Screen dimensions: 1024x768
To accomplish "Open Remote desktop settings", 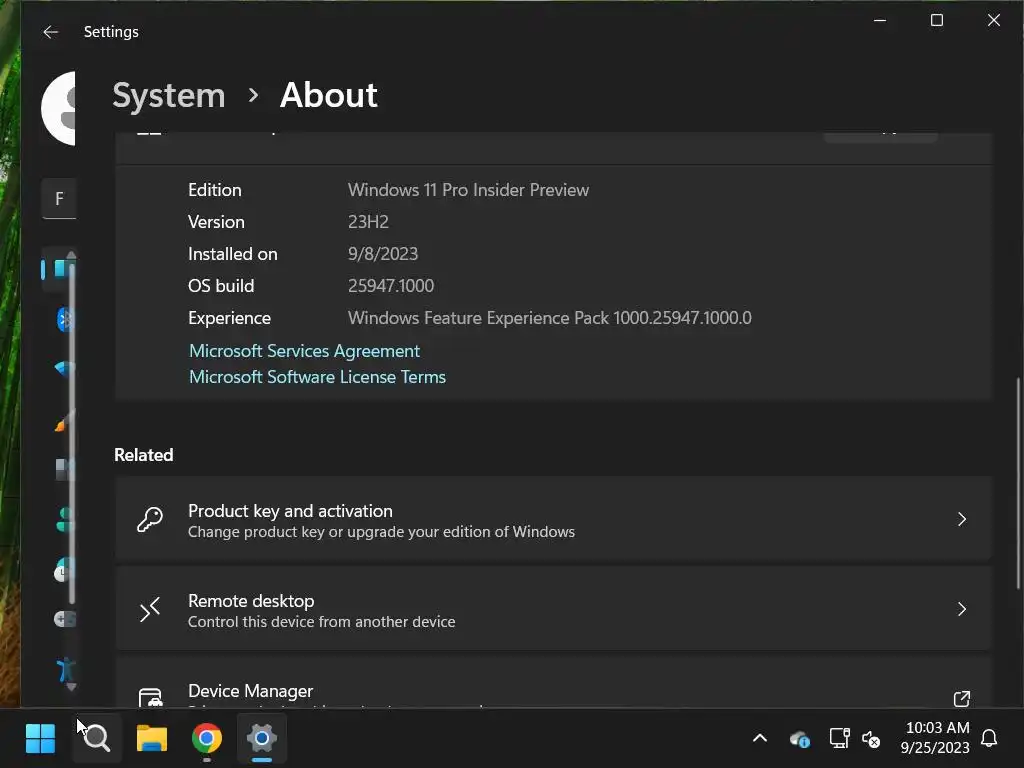I will tap(554, 610).
